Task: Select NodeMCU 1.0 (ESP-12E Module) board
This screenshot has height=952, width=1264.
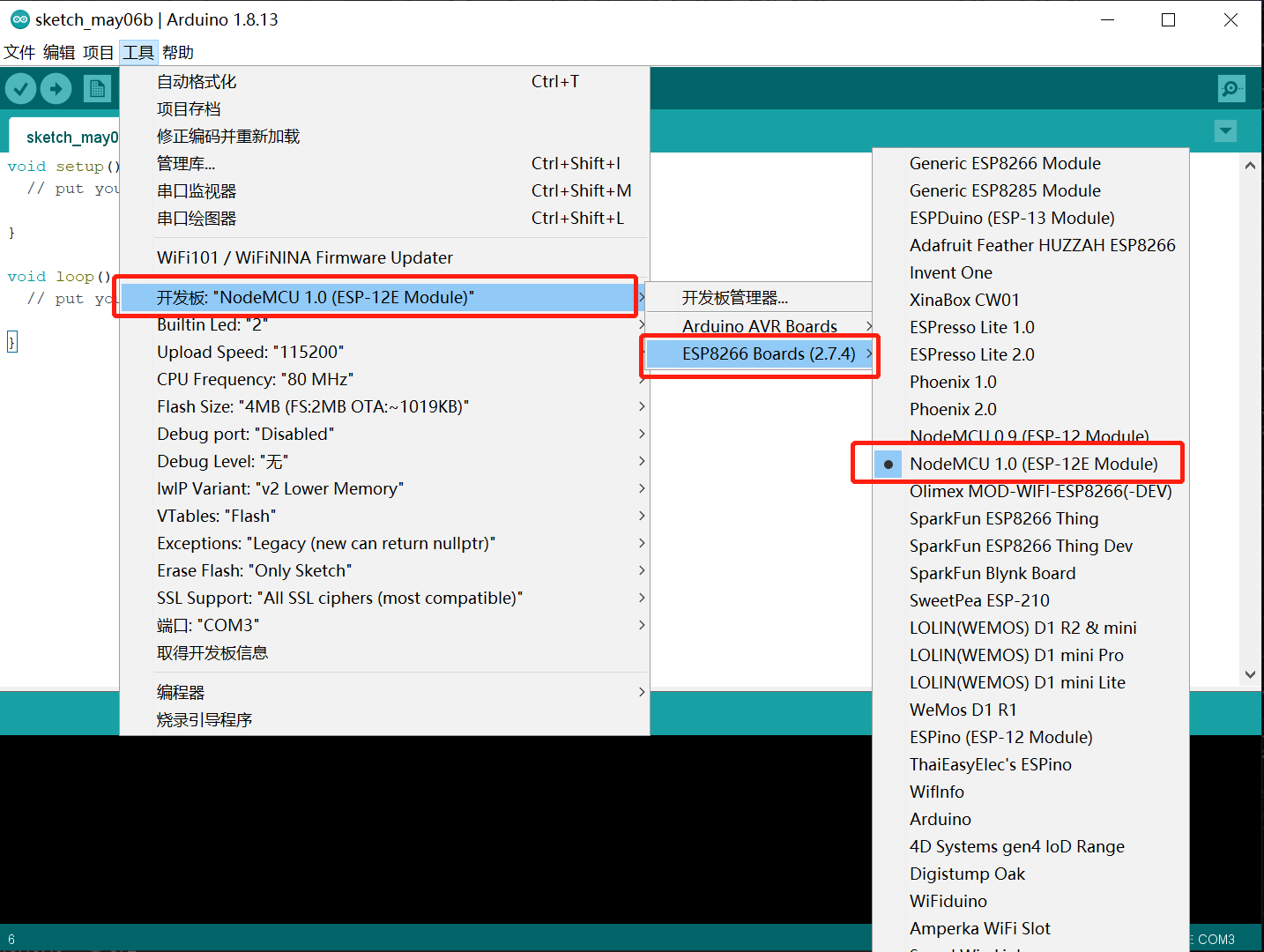Action: [1030, 465]
